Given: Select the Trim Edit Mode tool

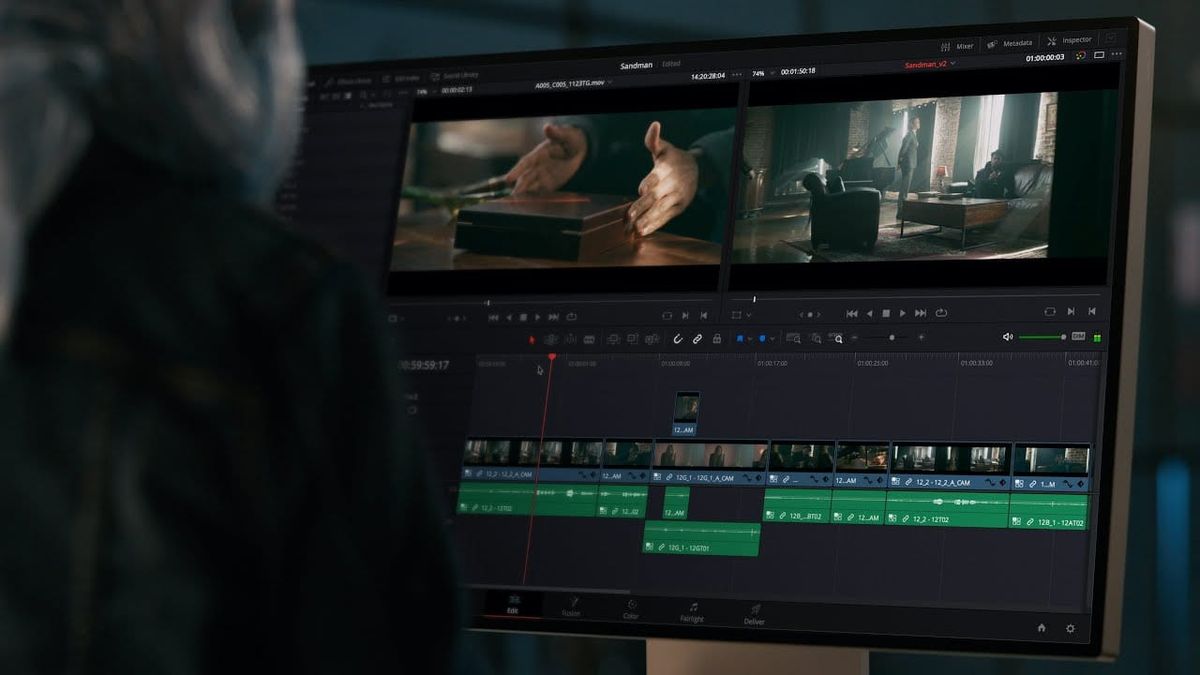Looking at the screenshot, I should (x=550, y=340).
